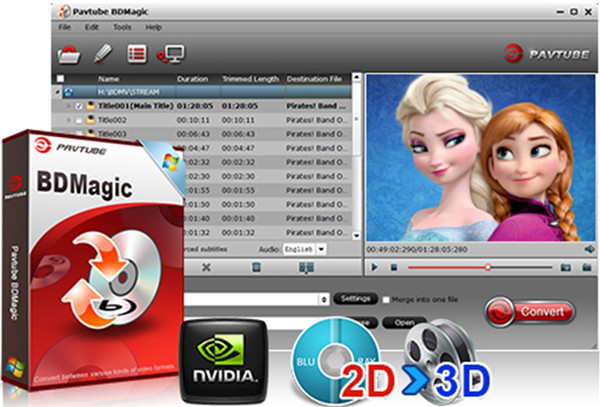Click Trimmed Length cell 00:02:32
Screen dimensions: 600x407
pyautogui.click(x=238, y=162)
